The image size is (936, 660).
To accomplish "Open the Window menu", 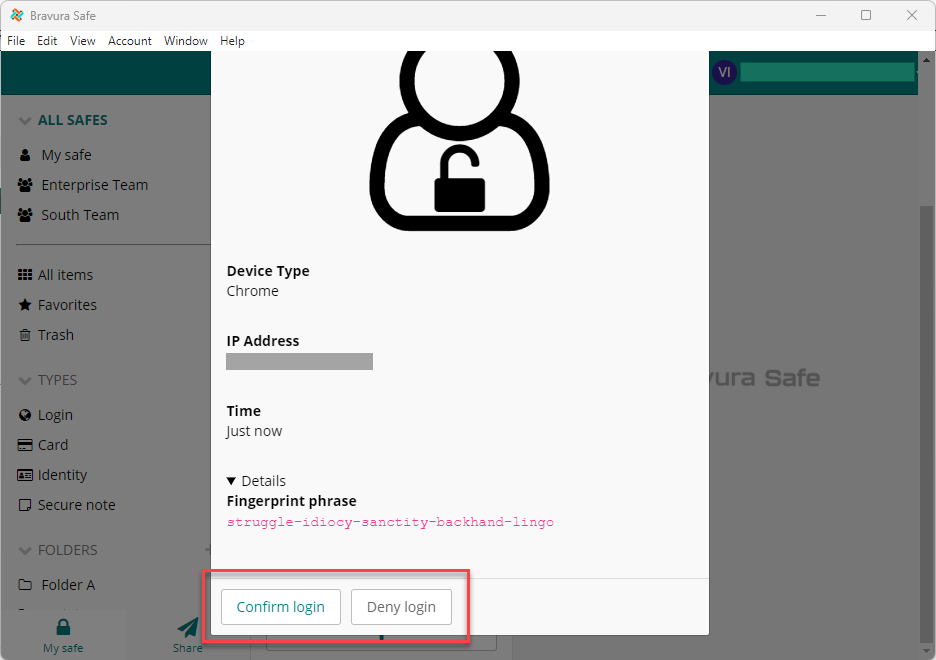I will tap(185, 41).
